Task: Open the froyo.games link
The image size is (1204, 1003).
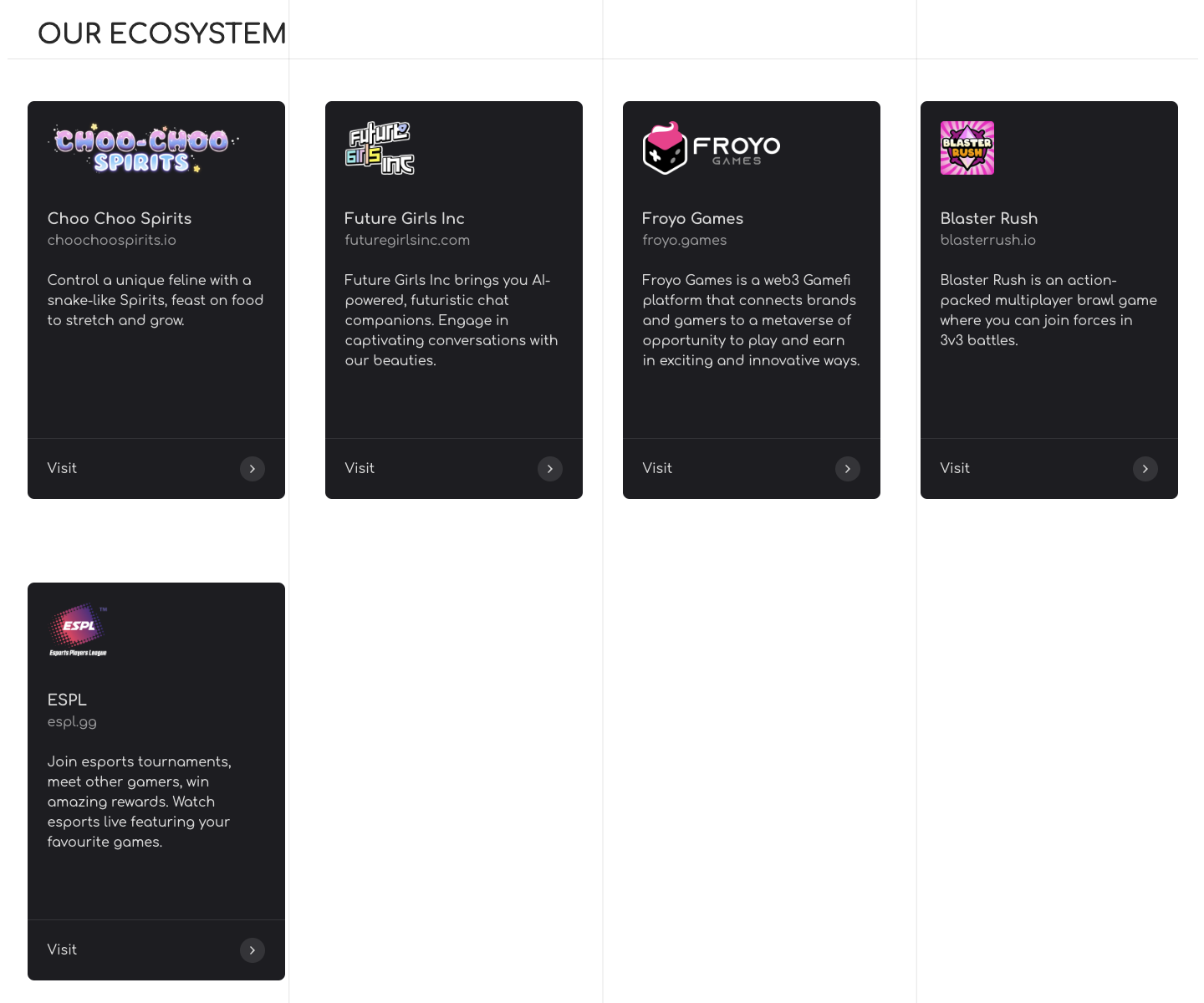Action: [x=685, y=241]
